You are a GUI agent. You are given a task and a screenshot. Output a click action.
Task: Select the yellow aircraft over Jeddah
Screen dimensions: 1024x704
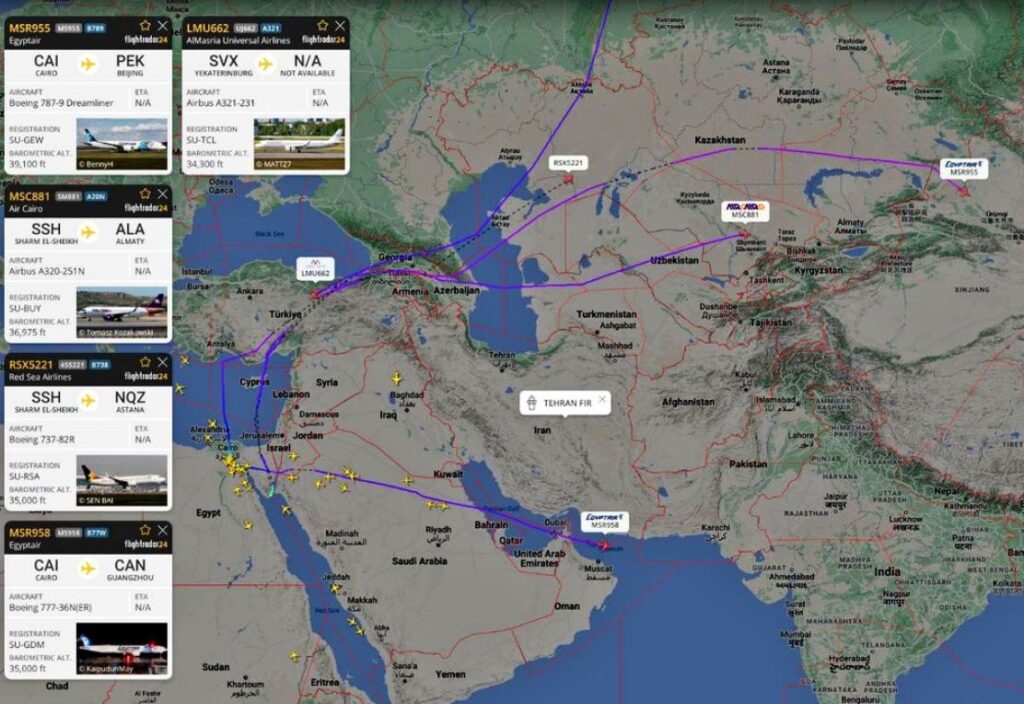(336, 588)
